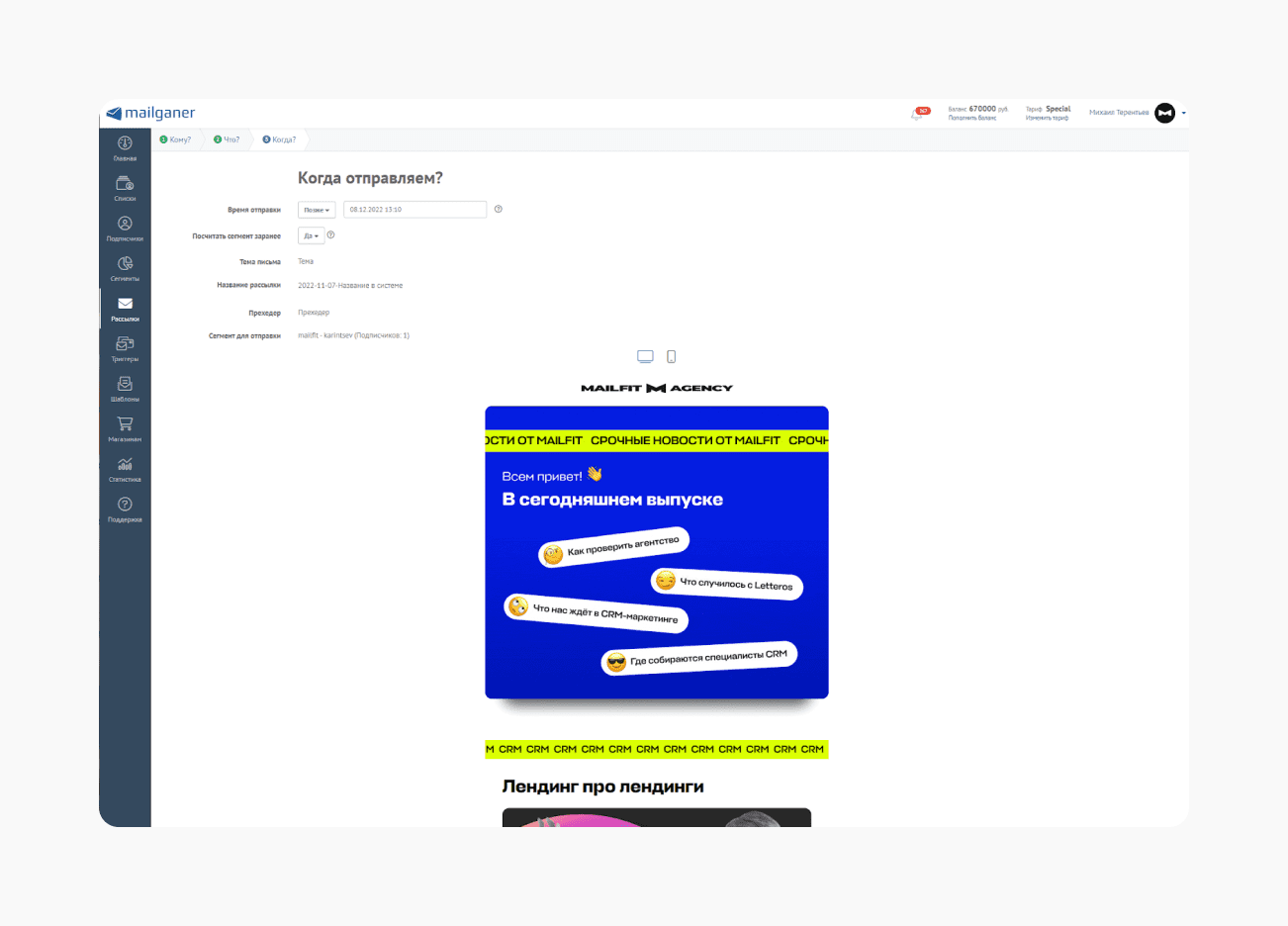The height and width of the screenshot is (926, 1288).
Task: Open the notifications bell icon
Action: [x=917, y=114]
